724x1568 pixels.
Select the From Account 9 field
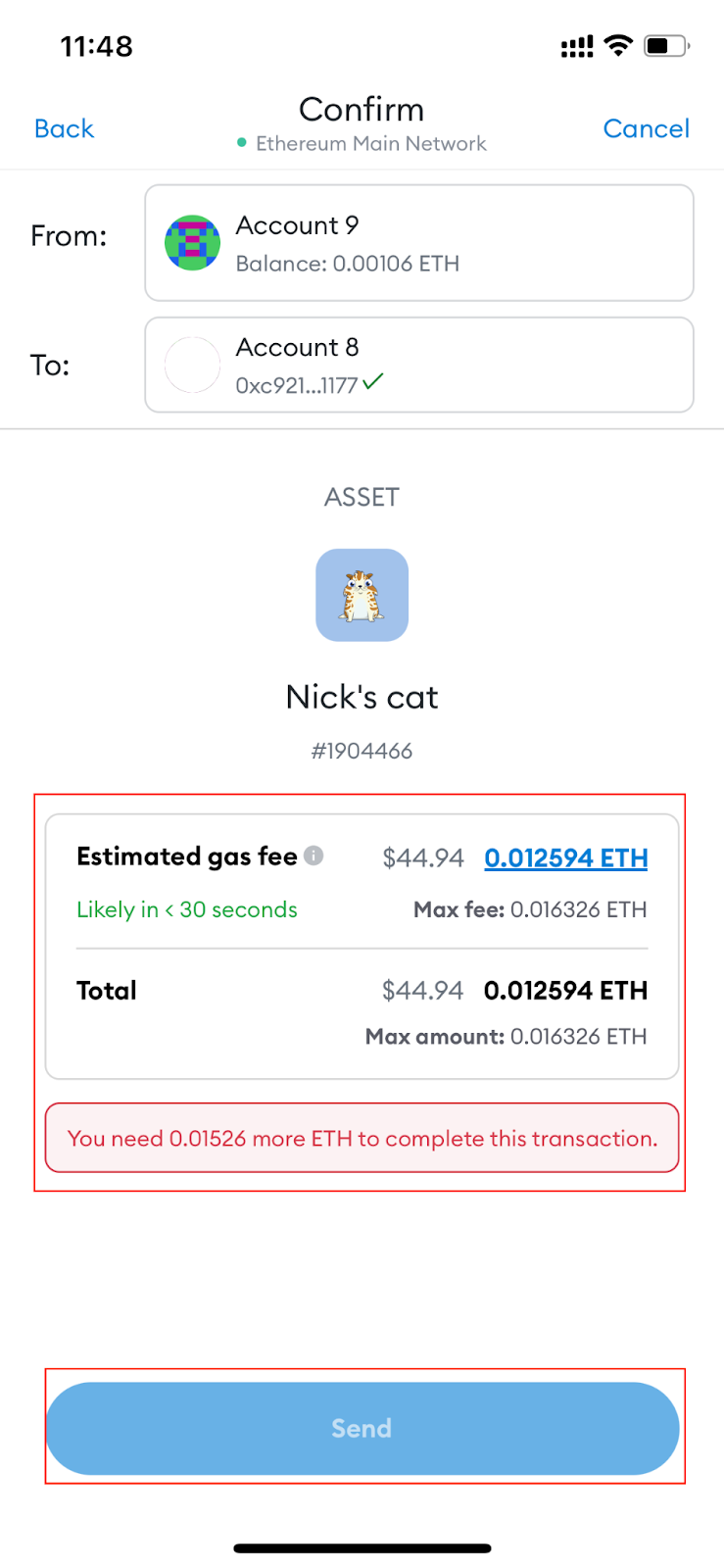click(419, 243)
